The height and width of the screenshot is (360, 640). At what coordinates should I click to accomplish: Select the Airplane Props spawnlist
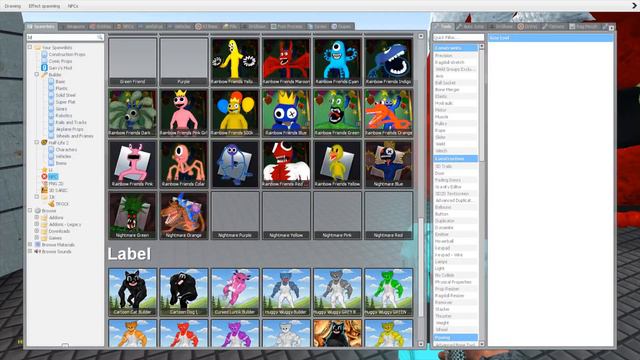69,129
